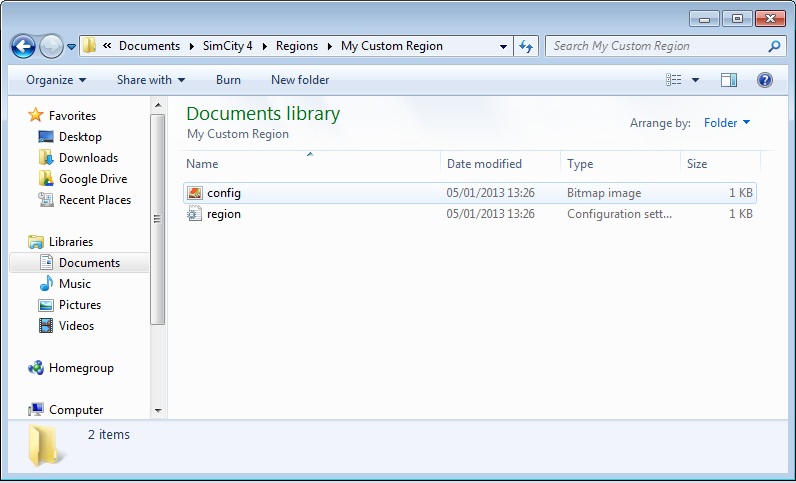Screen dimensions: 796x483
Task: Open the Share with menu
Action: [x=151, y=80]
